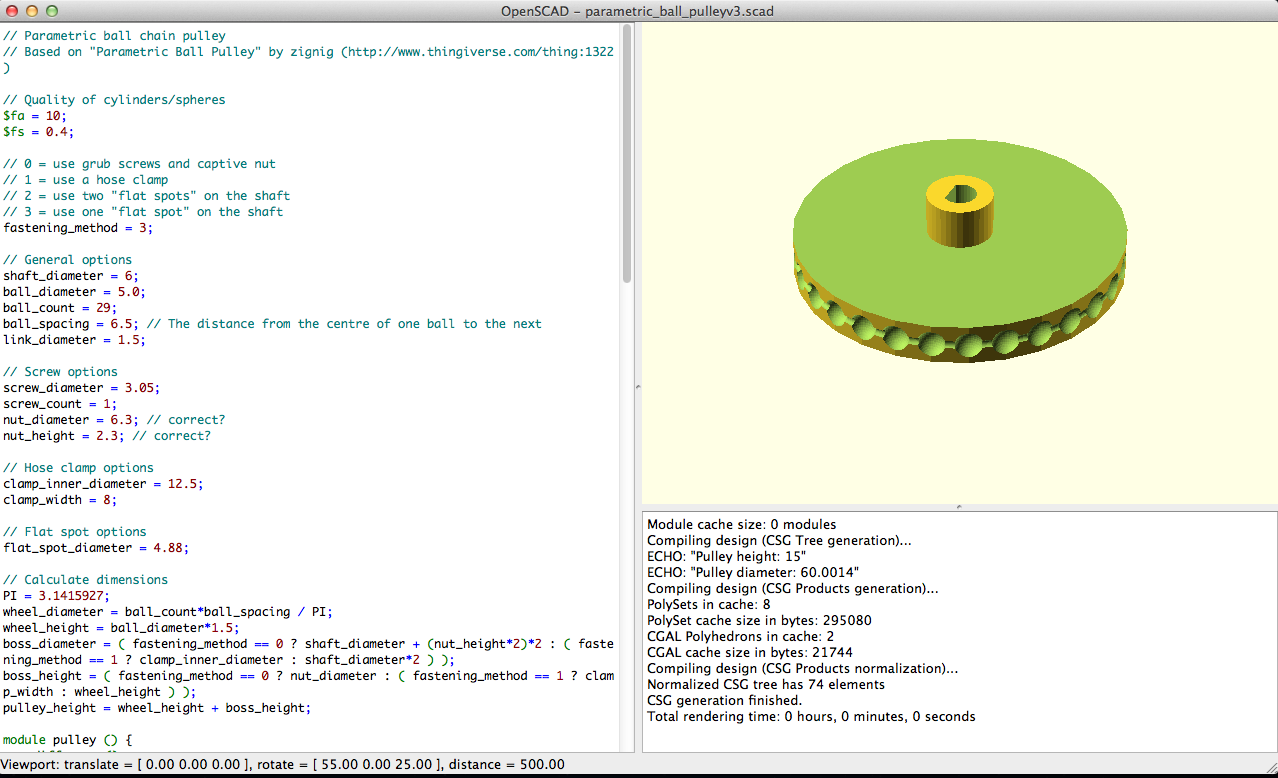Click the grip above the console pane
Viewport: 1278px width, 778px height.
[958, 505]
